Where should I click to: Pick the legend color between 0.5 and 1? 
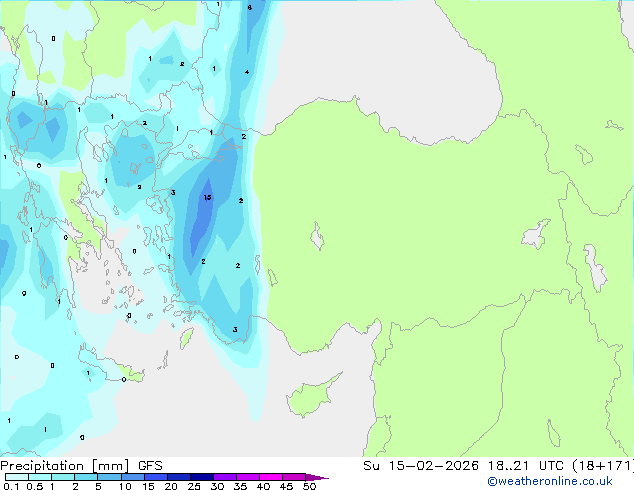coord(40,477)
